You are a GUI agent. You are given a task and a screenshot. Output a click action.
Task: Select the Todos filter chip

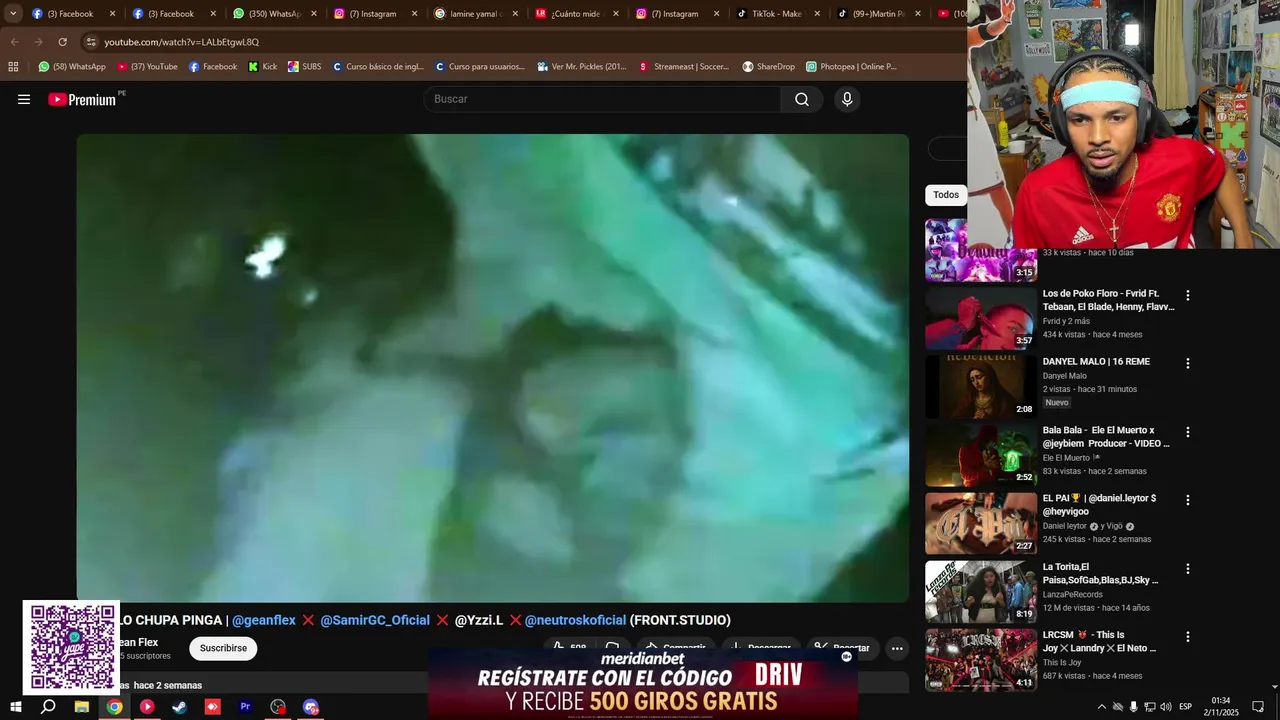pyautogui.click(x=946, y=195)
